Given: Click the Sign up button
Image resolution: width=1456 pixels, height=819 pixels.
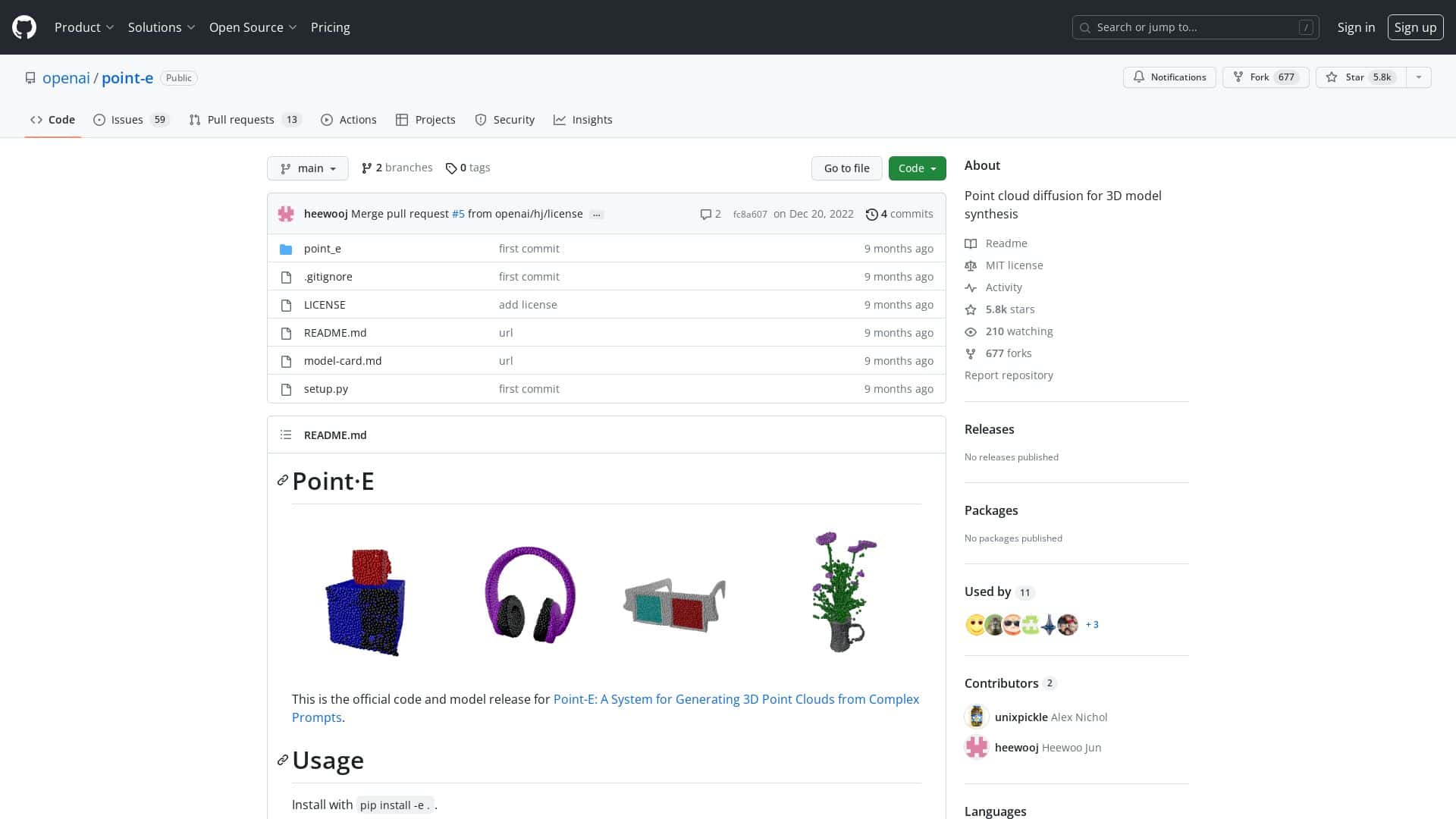Looking at the screenshot, I should [x=1415, y=27].
